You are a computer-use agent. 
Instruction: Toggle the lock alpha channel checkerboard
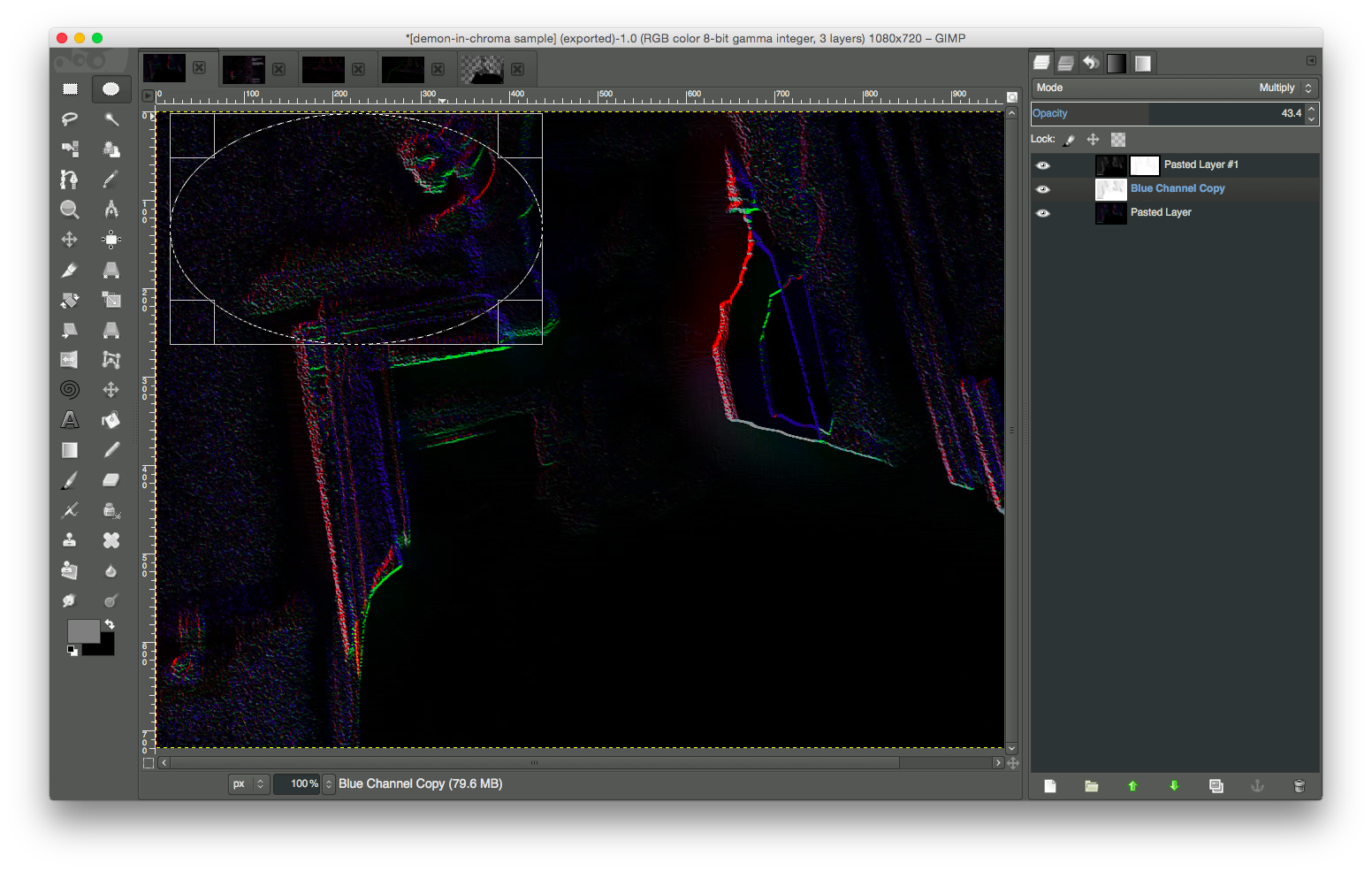1118,140
